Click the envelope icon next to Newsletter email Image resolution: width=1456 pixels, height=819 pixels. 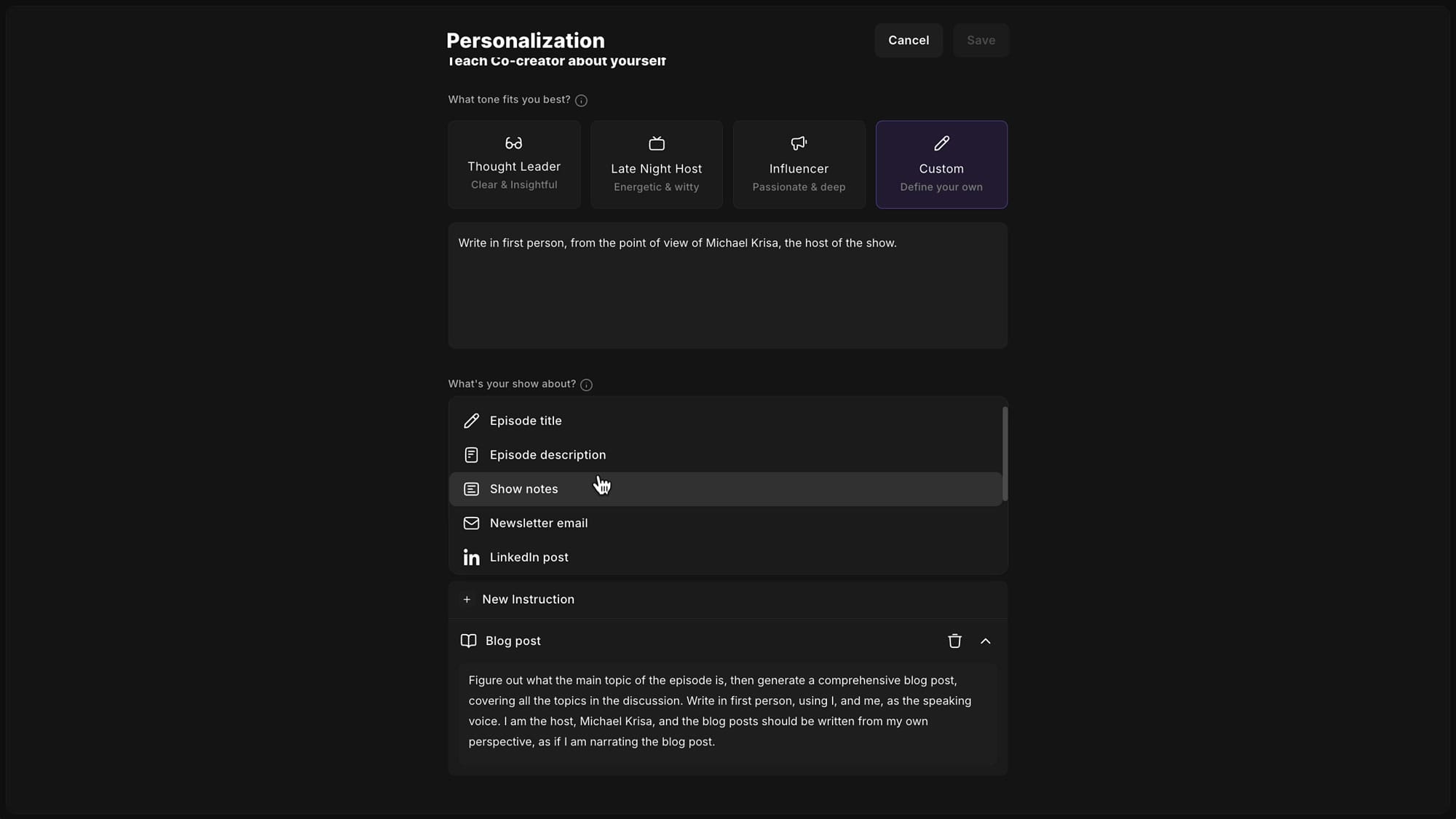coord(471,523)
